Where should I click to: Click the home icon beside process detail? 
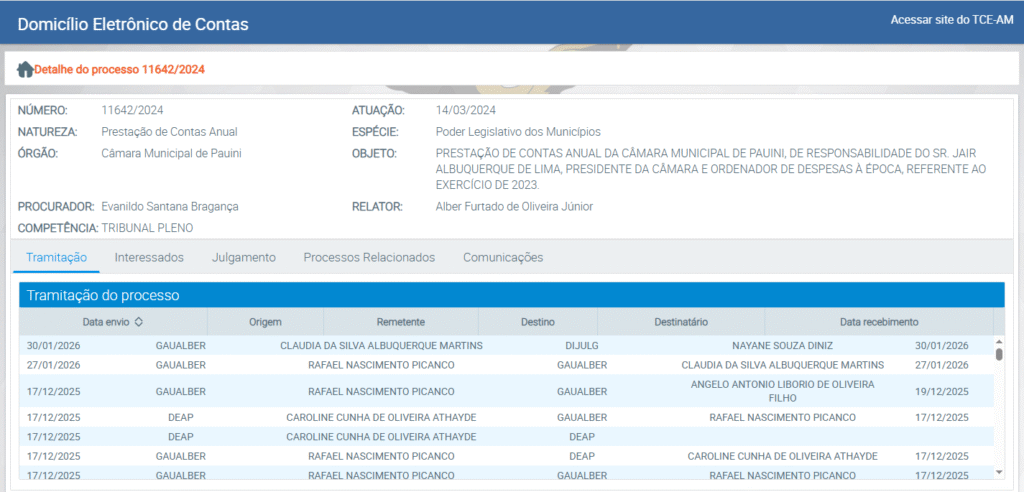[x=25, y=69]
